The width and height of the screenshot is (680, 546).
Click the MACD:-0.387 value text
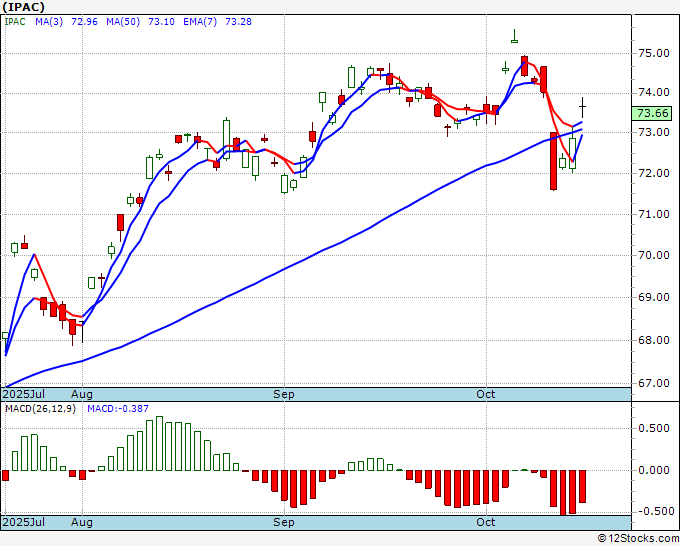(118, 409)
